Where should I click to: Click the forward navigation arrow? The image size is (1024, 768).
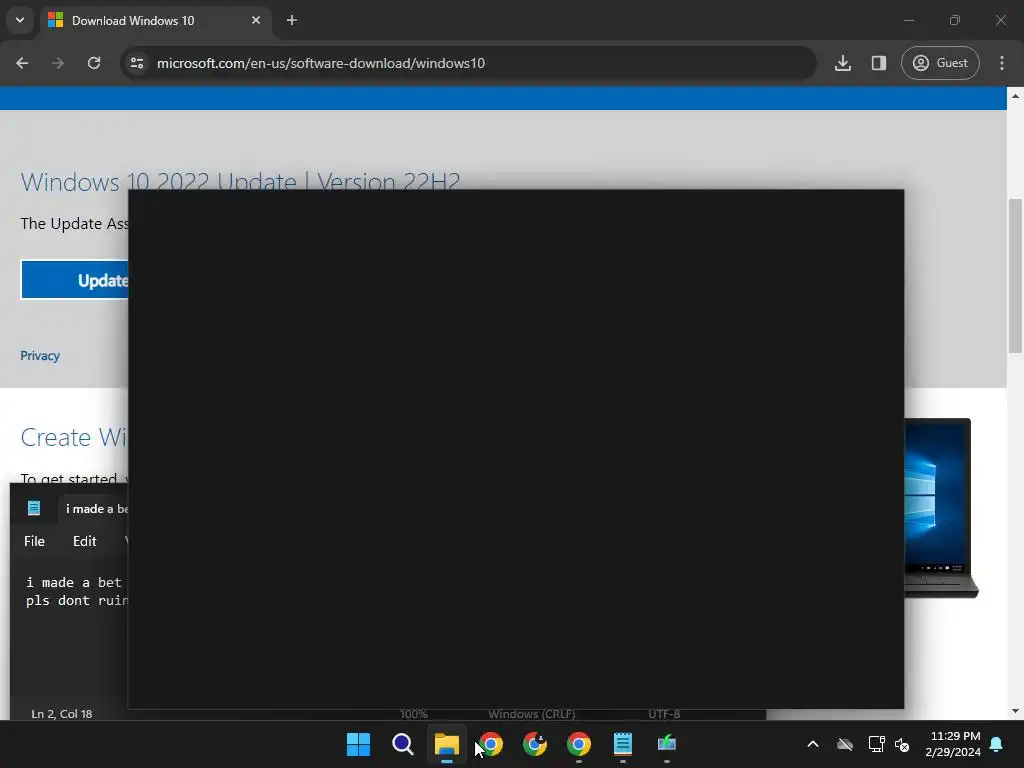[x=58, y=63]
